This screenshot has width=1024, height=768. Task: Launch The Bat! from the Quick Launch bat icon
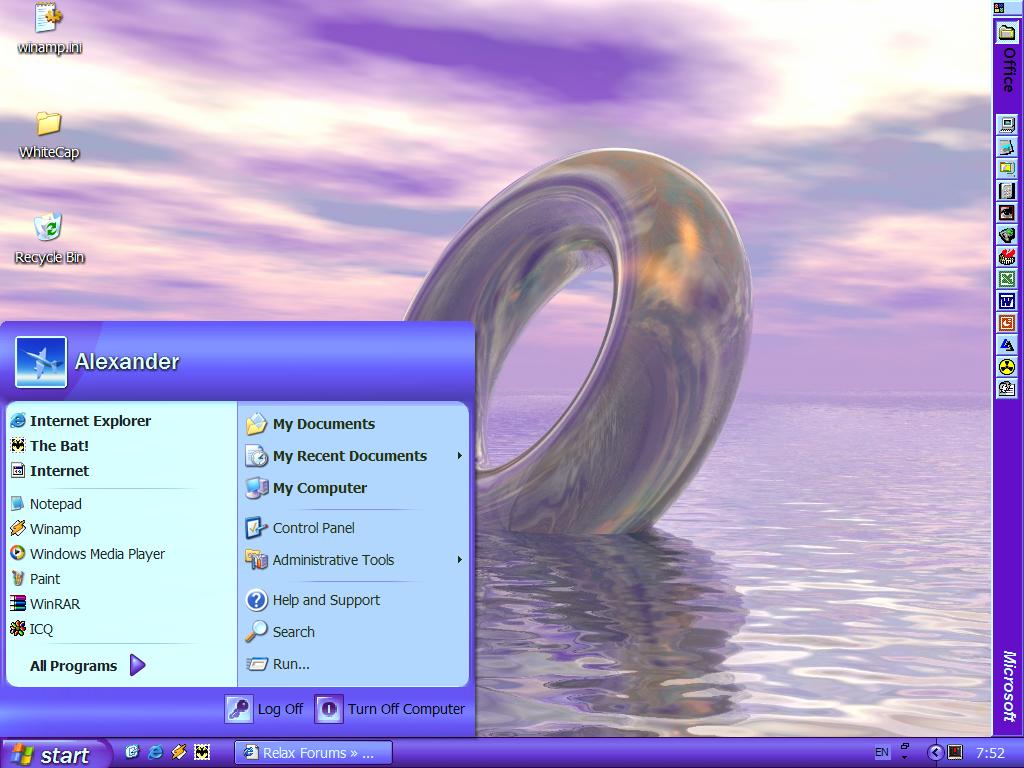tap(202, 752)
